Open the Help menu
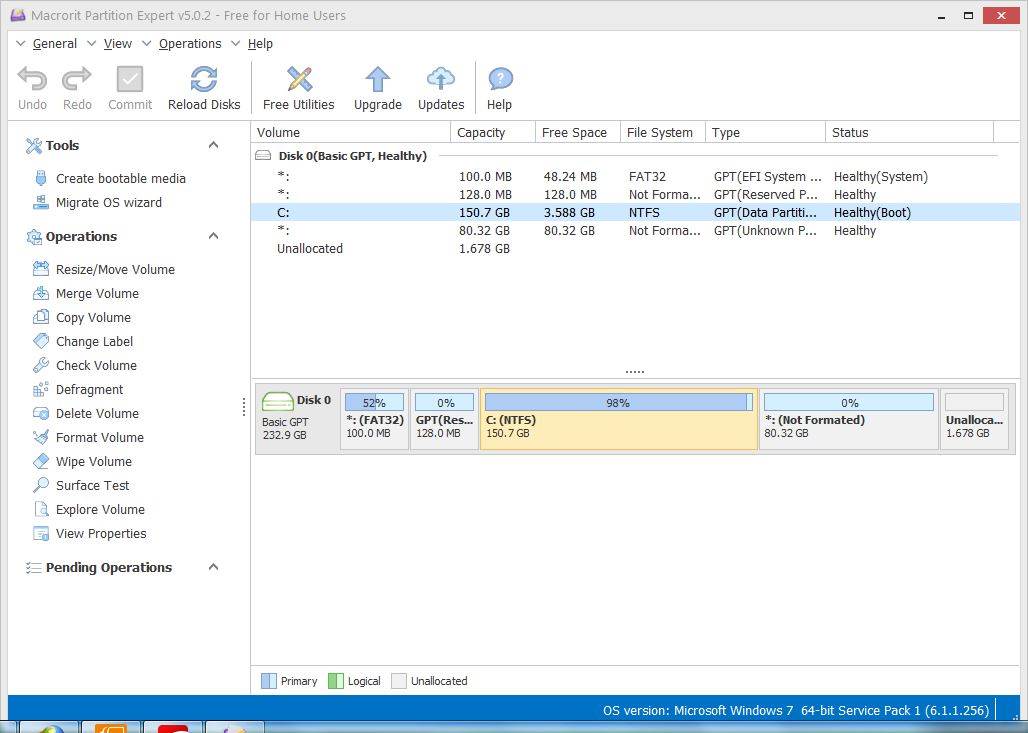 click(260, 44)
